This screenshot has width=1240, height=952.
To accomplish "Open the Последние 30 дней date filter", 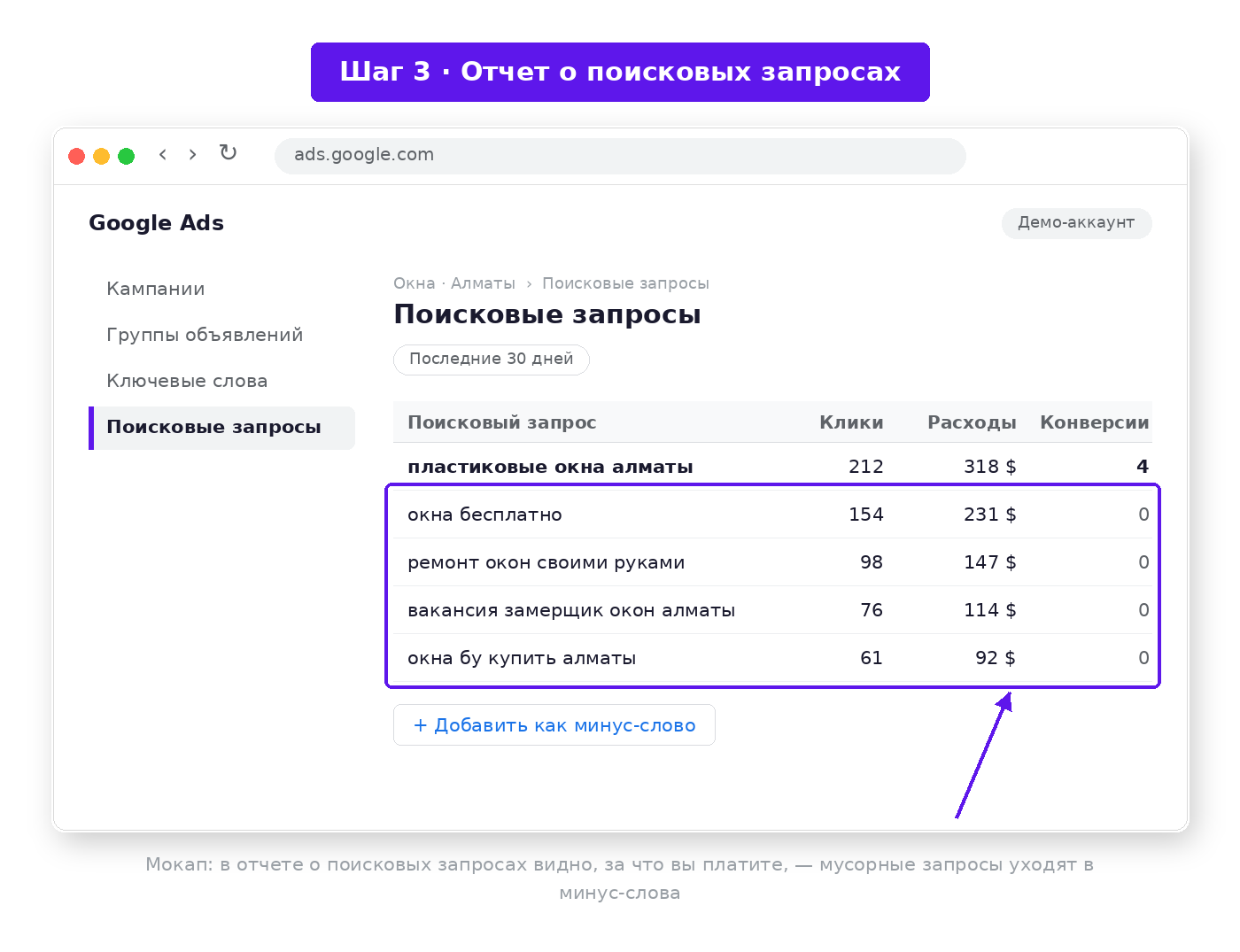I will tap(492, 360).
